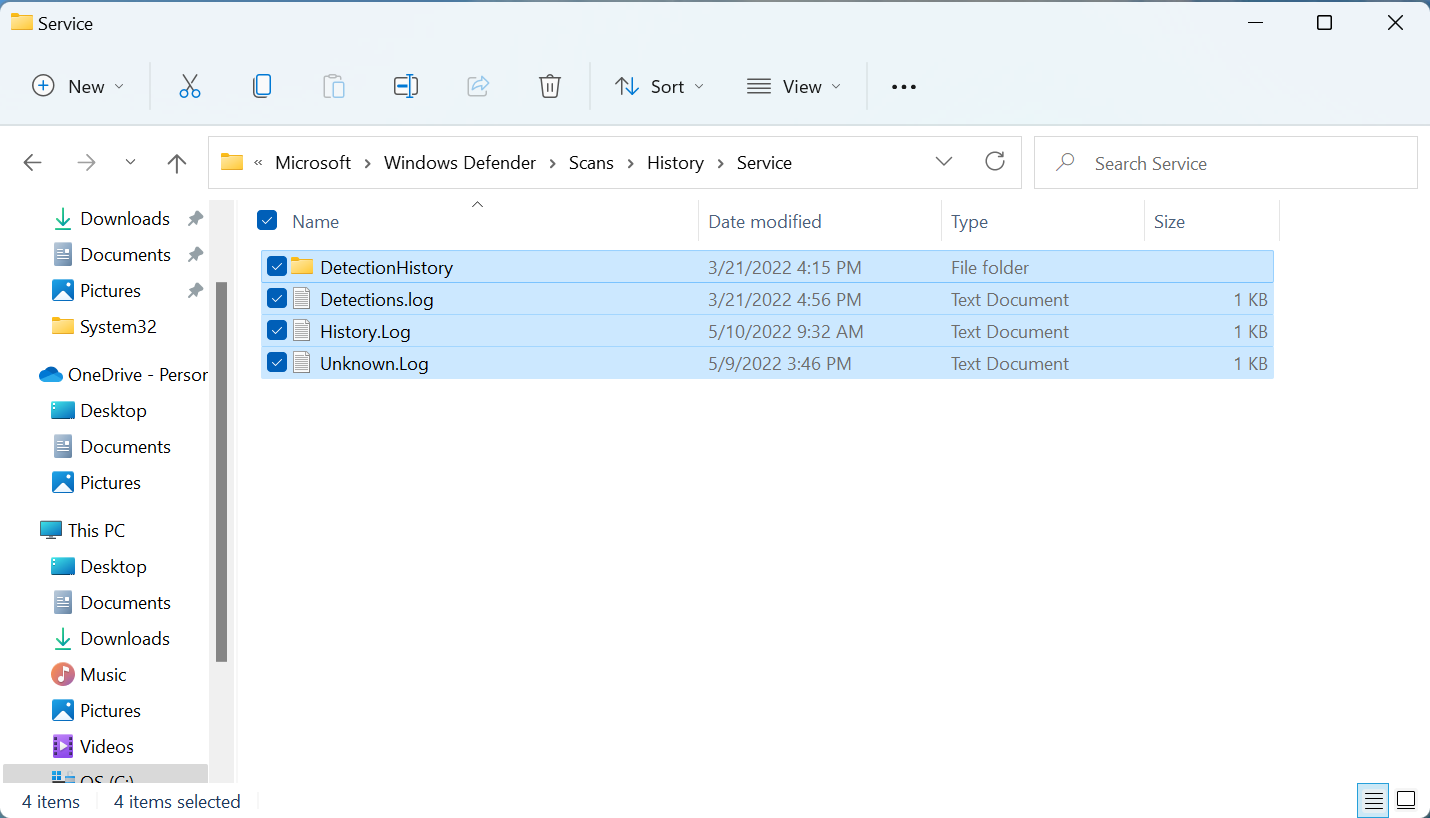The height and width of the screenshot is (818, 1430).
Task: Refresh the Service folder view
Action: (995, 161)
